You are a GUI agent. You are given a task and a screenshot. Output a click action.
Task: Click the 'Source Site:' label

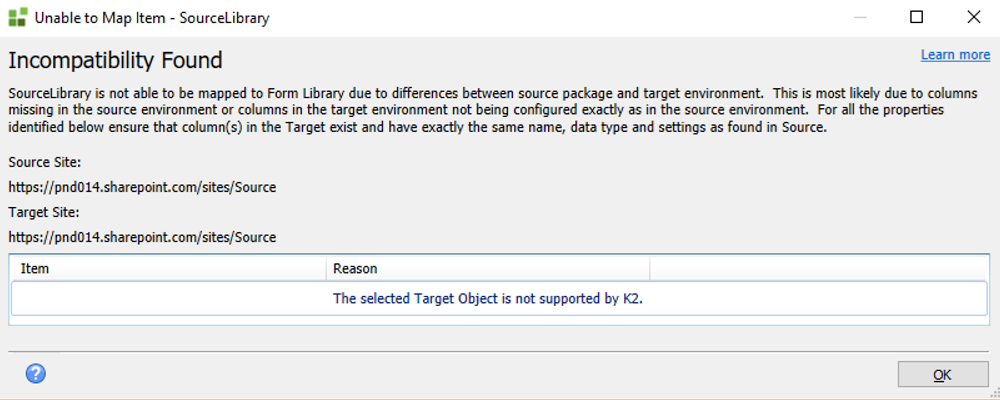pyautogui.click(x=43, y=161)
